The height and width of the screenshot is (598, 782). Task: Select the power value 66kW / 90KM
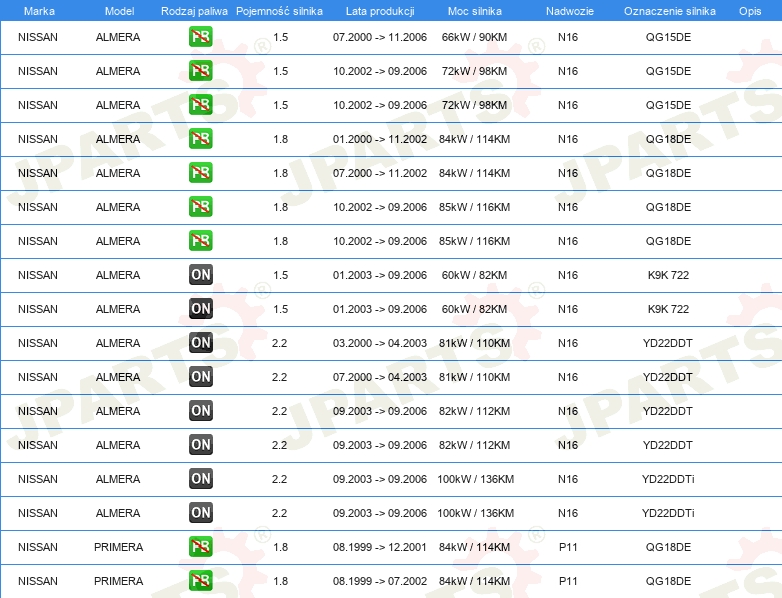coord(474,37)
